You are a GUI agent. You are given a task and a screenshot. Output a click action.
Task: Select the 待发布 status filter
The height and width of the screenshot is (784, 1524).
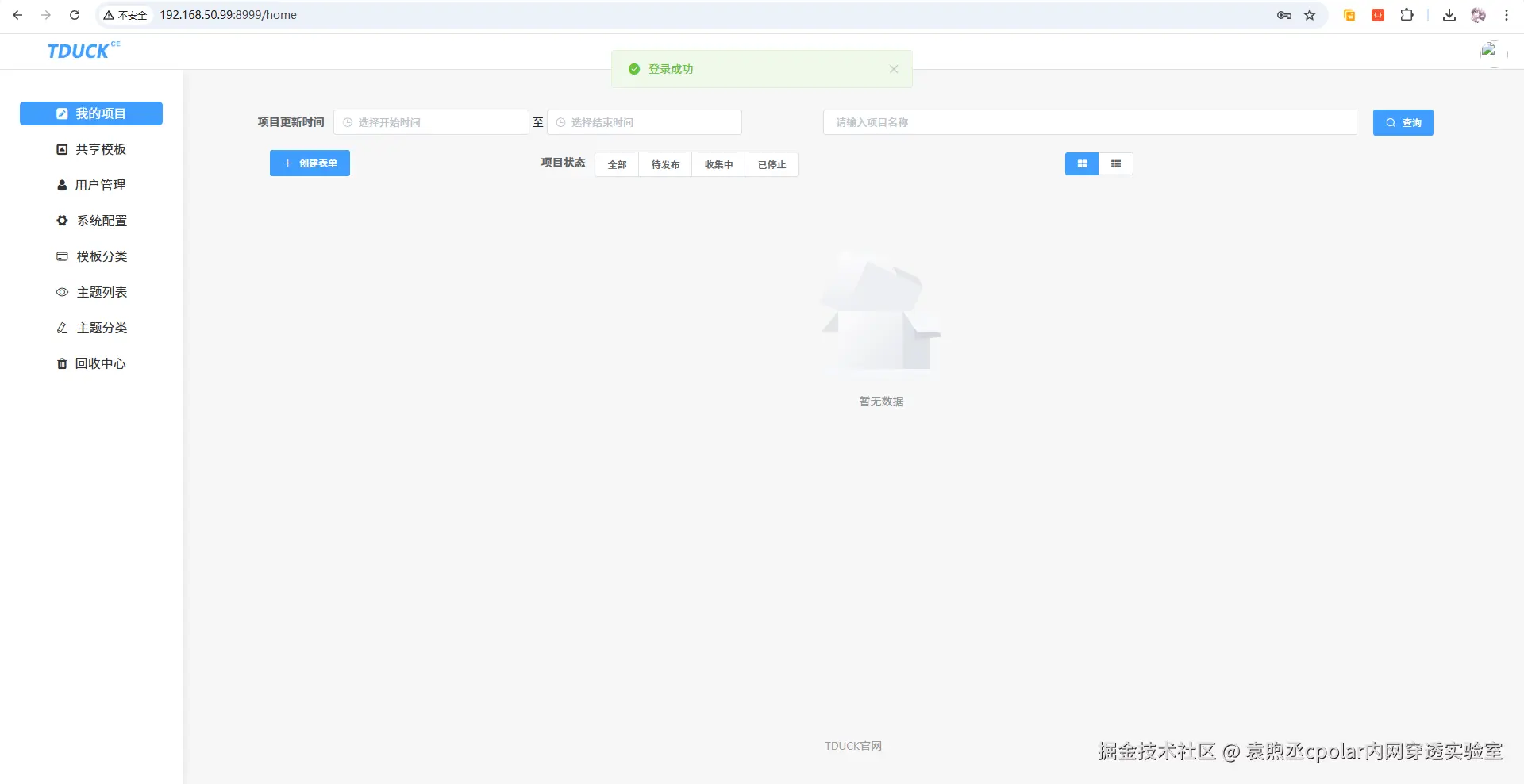(x=665, y=164)
